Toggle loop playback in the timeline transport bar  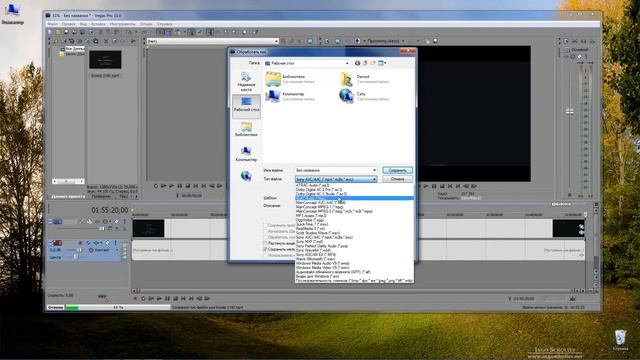point(143,298)
